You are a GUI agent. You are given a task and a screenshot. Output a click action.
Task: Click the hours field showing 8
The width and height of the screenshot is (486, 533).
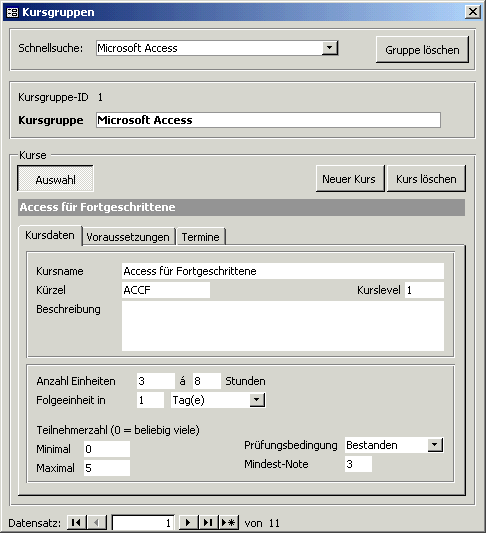207,381
